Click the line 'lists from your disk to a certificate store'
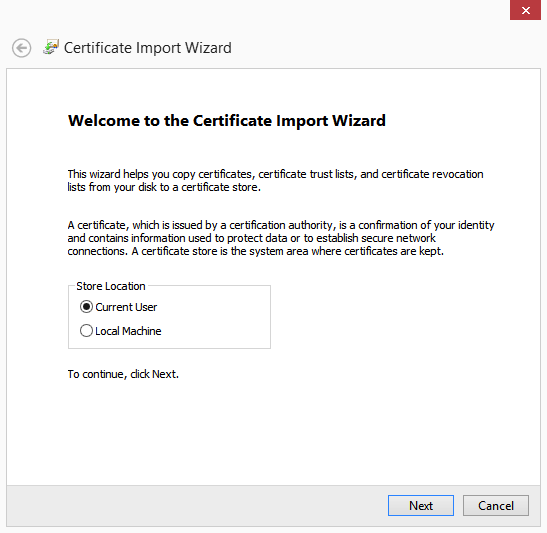 (x=164, y=187)
